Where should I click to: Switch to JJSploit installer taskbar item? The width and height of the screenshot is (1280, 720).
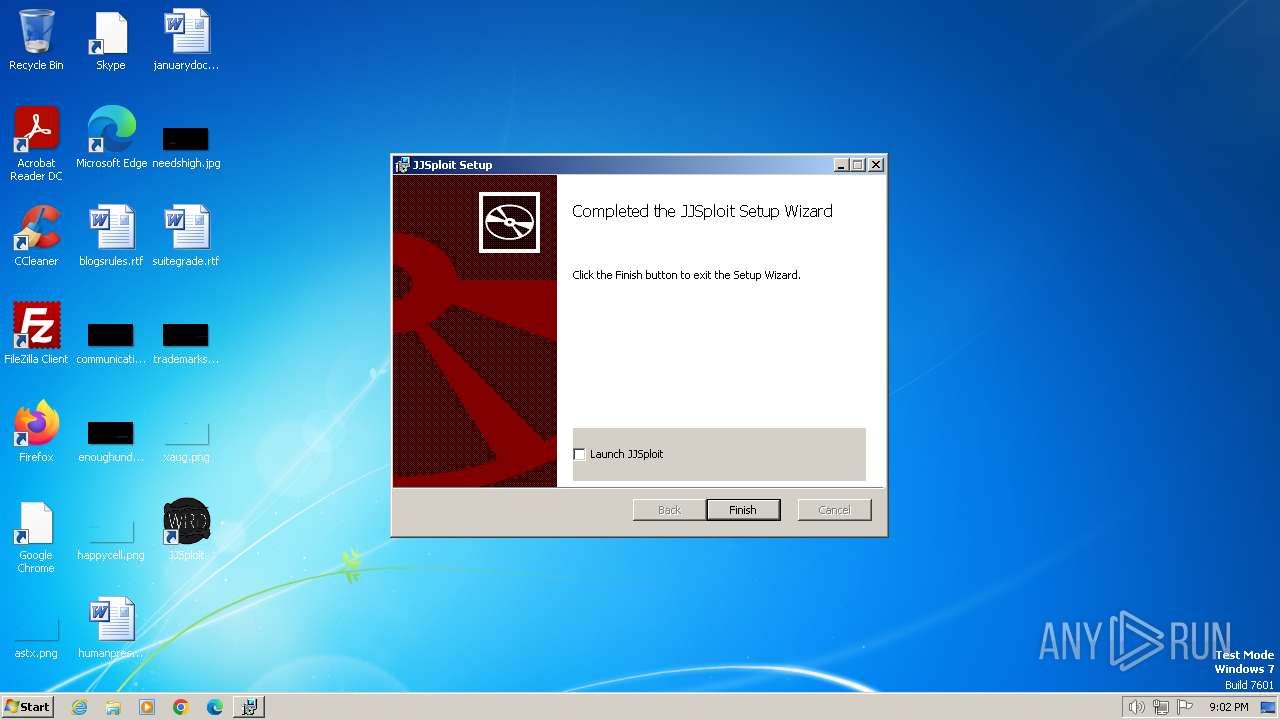(249, 707)
